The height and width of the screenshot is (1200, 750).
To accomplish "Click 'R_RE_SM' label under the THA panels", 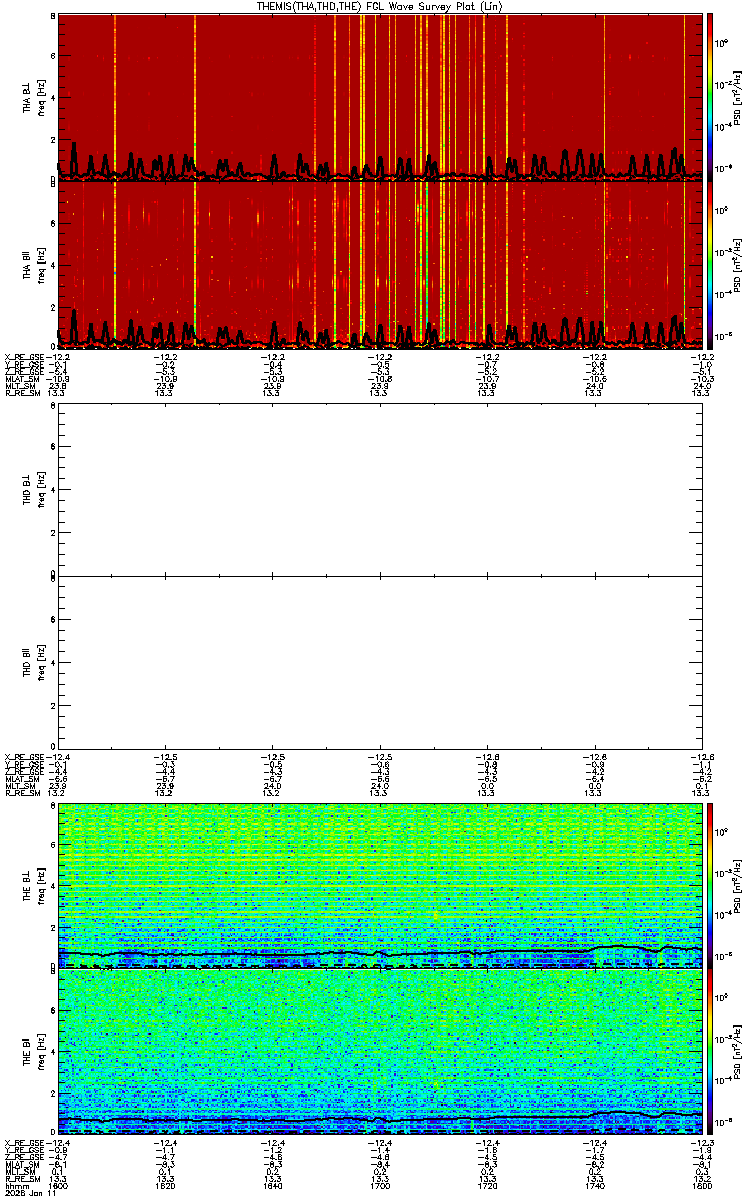I will 21,393.
